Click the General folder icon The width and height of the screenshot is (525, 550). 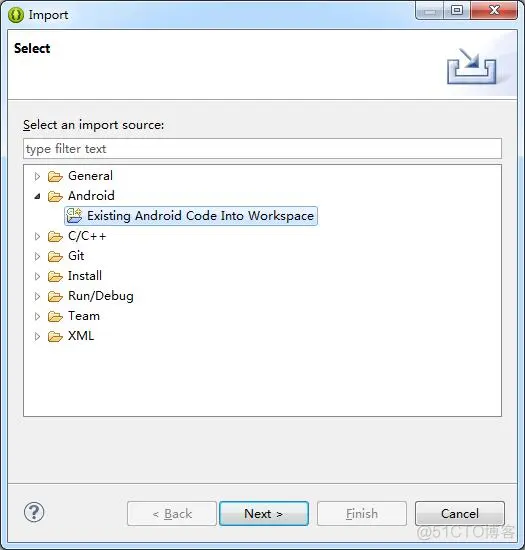tap(55, 176)
